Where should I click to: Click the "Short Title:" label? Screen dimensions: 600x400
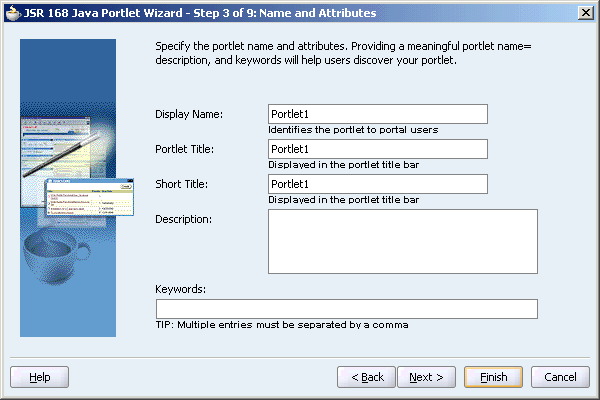tap(181, 184)
